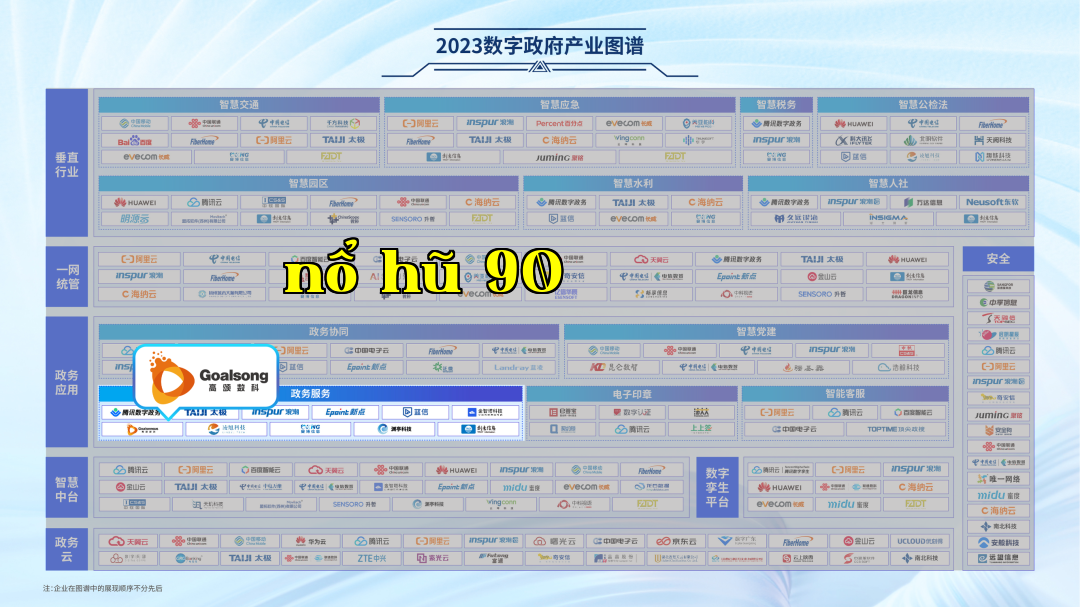Viewport: 1080px width, 607px height.
Task: Click the 上上签 logo under 电子印章
Action: click(700, 429)
